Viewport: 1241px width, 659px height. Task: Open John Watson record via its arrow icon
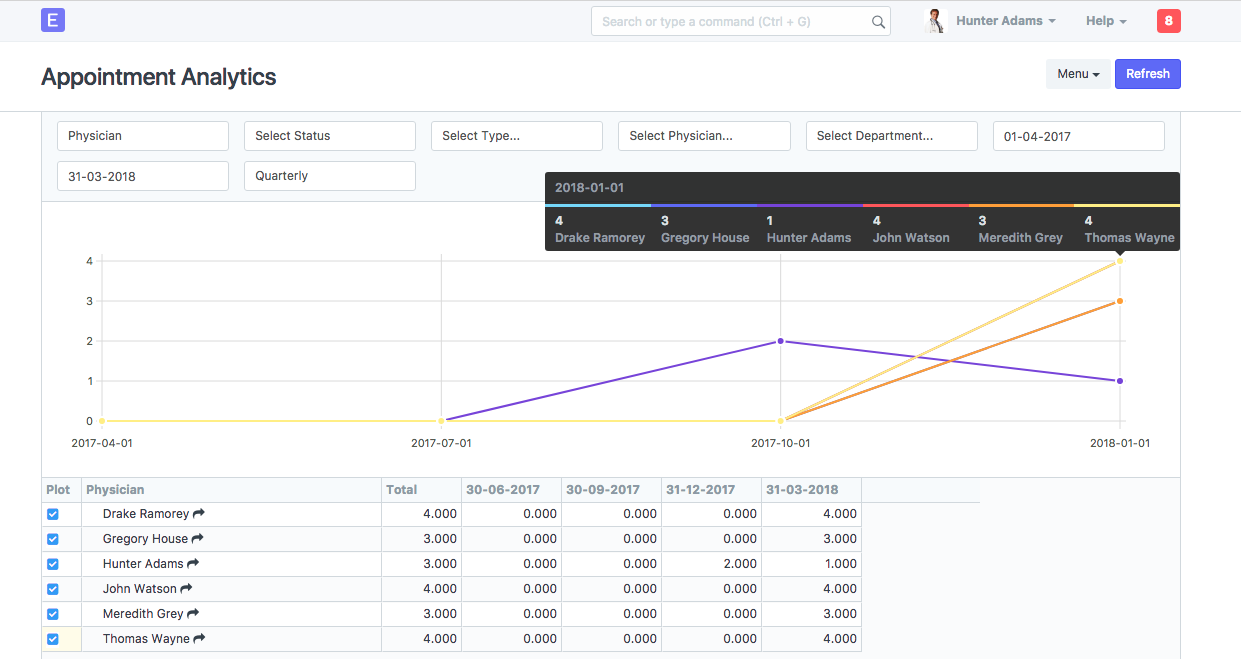coord(185,588)
